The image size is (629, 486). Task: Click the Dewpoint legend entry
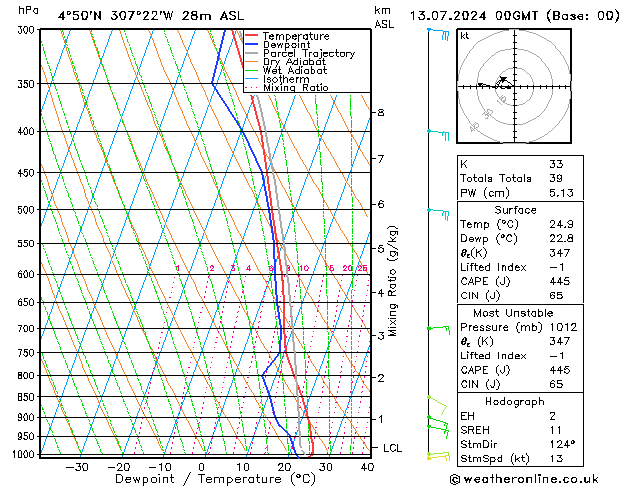click(278, 45)
